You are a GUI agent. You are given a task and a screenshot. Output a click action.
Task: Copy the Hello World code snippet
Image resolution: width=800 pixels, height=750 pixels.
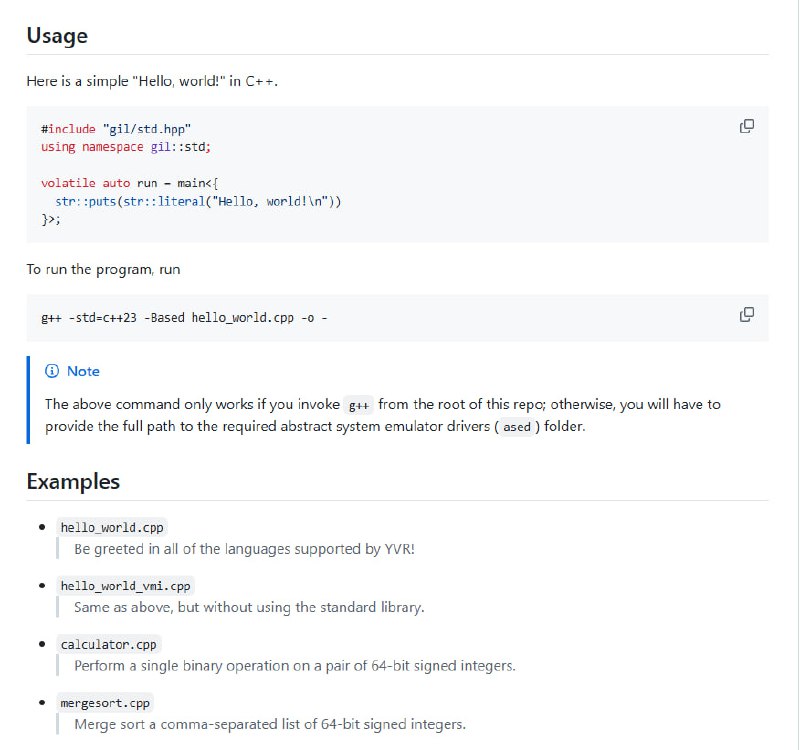tap(746, 126)
